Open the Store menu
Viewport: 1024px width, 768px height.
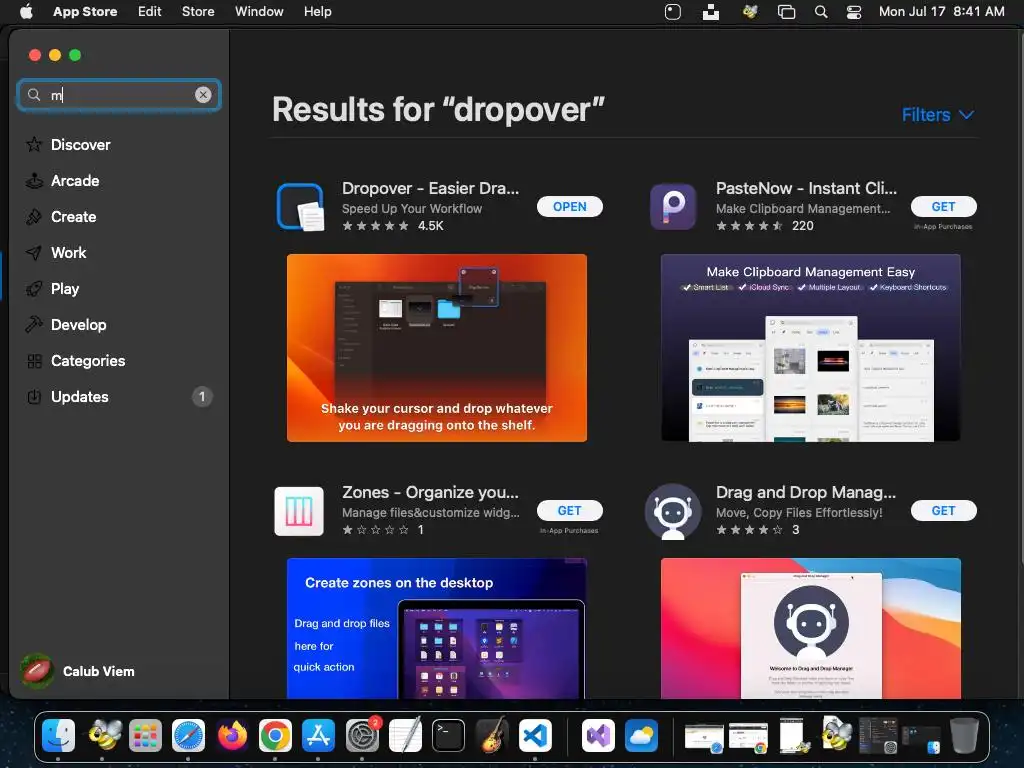coord(198,12)
